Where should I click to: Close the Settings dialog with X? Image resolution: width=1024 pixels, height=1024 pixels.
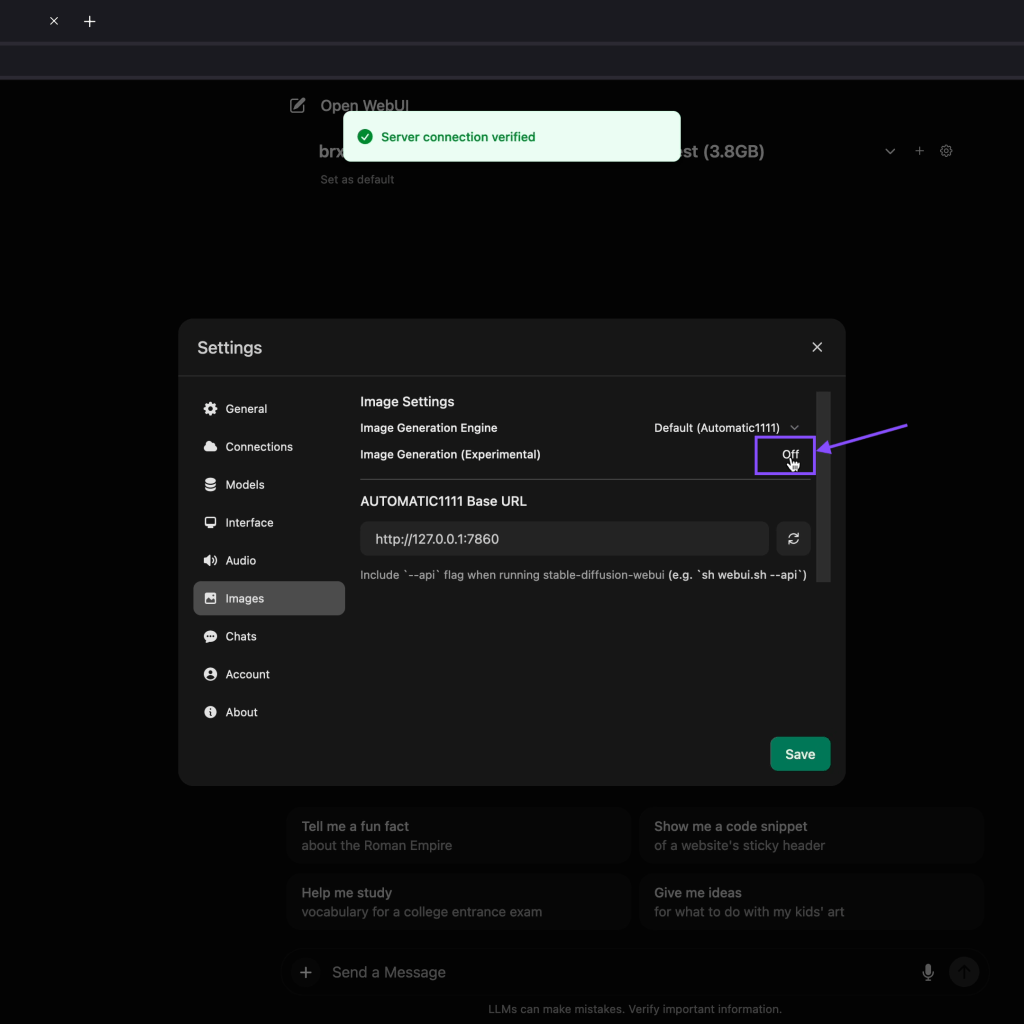click(x=817, y=347)
